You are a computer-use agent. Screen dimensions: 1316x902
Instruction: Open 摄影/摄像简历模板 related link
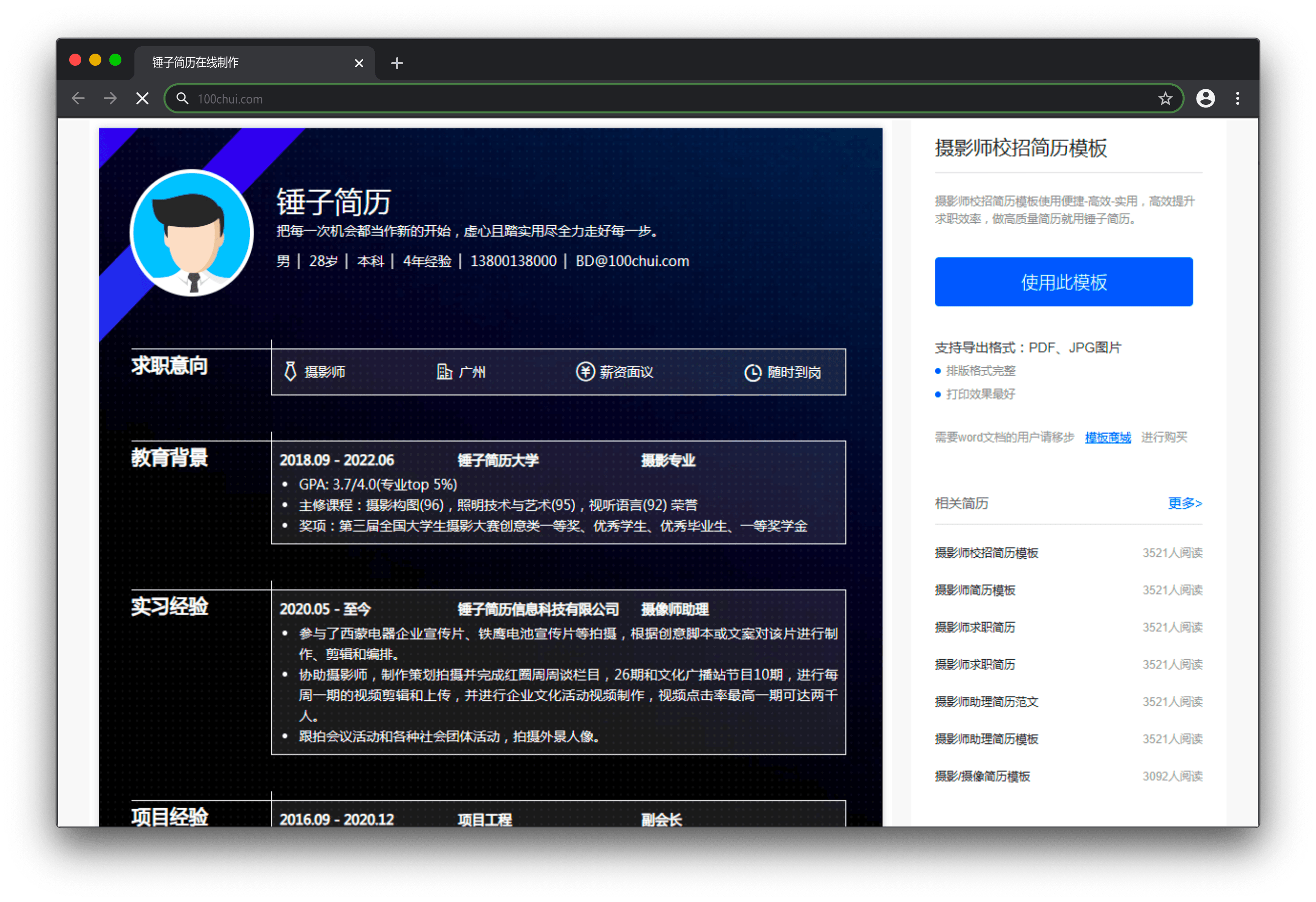982,776
